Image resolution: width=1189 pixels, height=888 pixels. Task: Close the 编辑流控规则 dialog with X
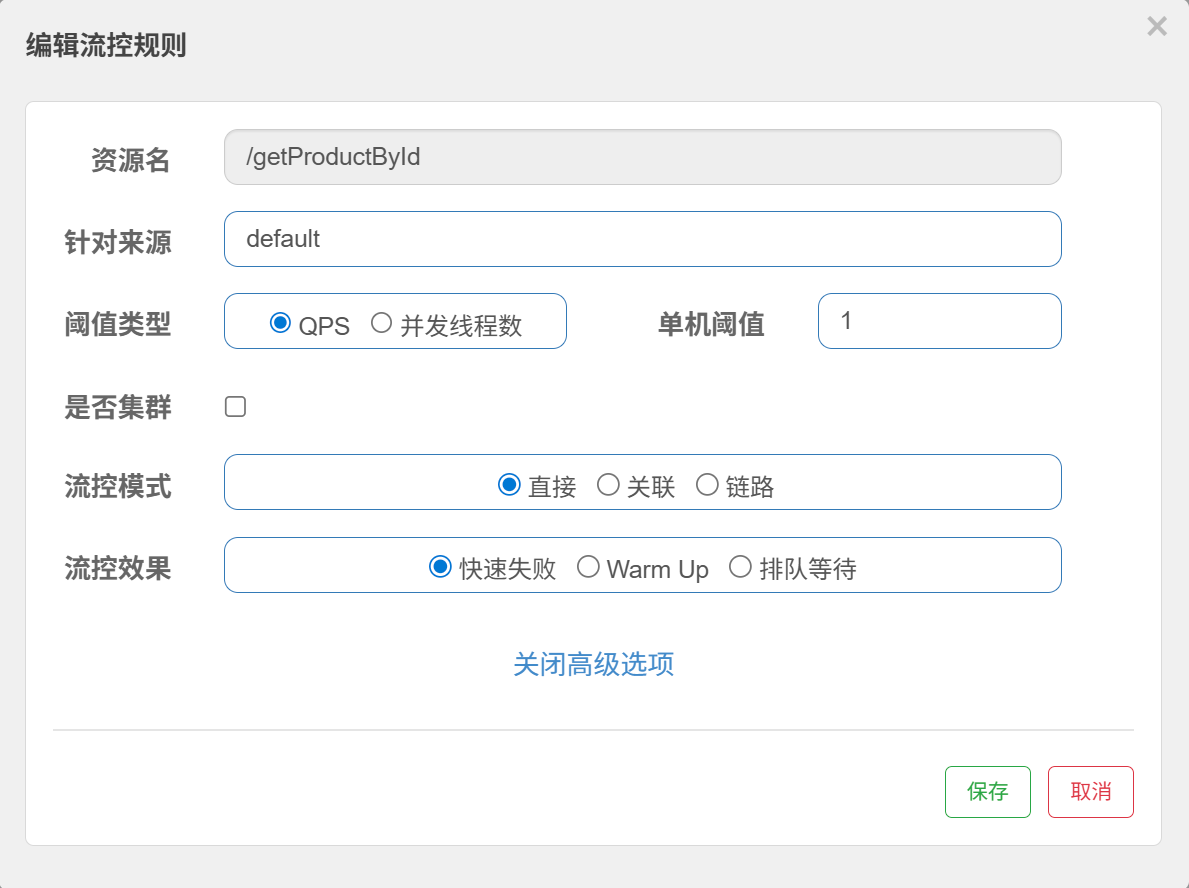[x=1157, y=27]
